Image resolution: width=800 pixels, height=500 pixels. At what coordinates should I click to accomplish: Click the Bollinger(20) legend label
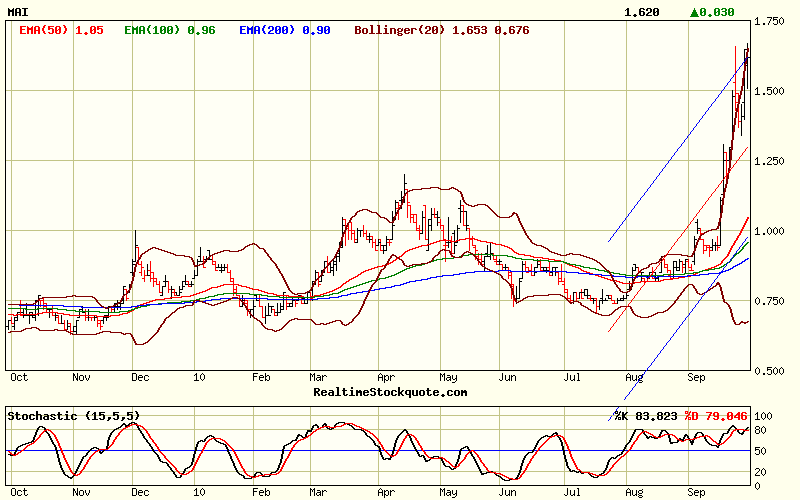(442, 30)
